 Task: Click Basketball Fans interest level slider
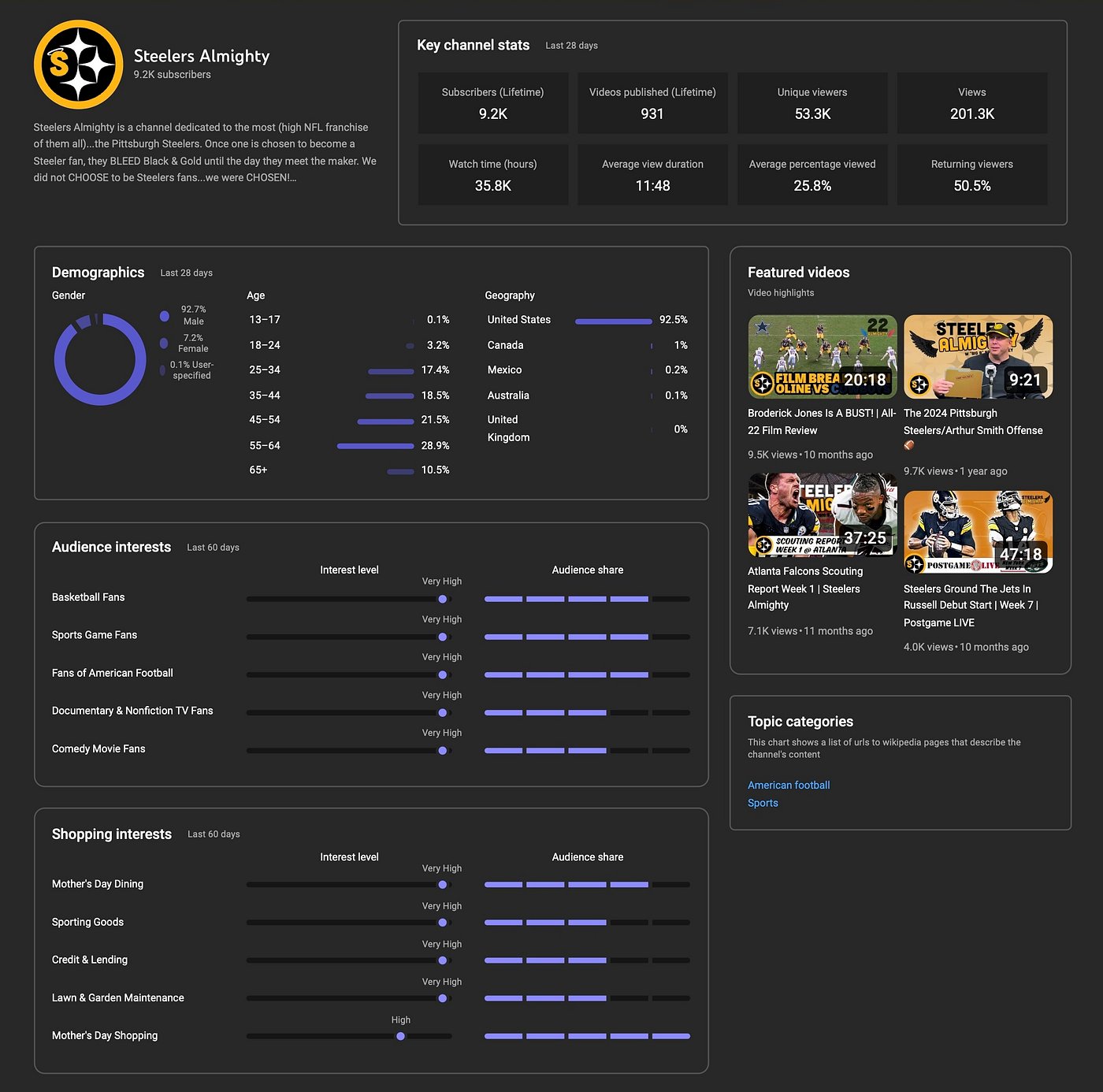tap(349, 599)
